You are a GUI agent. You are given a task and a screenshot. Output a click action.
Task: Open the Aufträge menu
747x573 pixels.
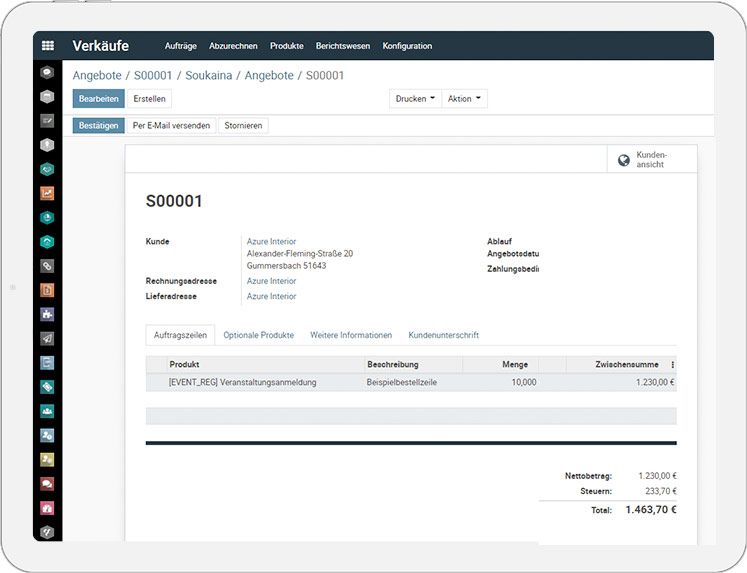[181, 46]
